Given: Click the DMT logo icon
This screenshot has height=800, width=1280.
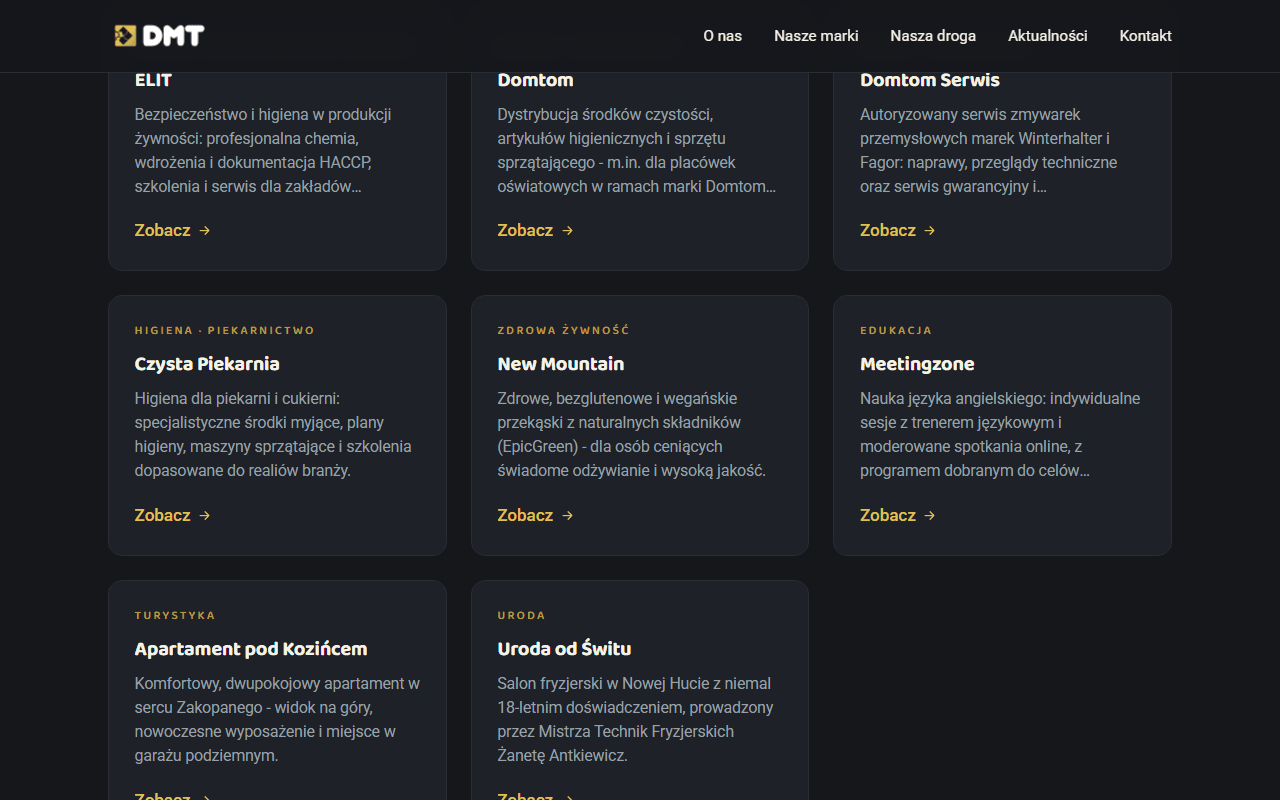Looking at the screenshot, I should click(x=125, y=36).
